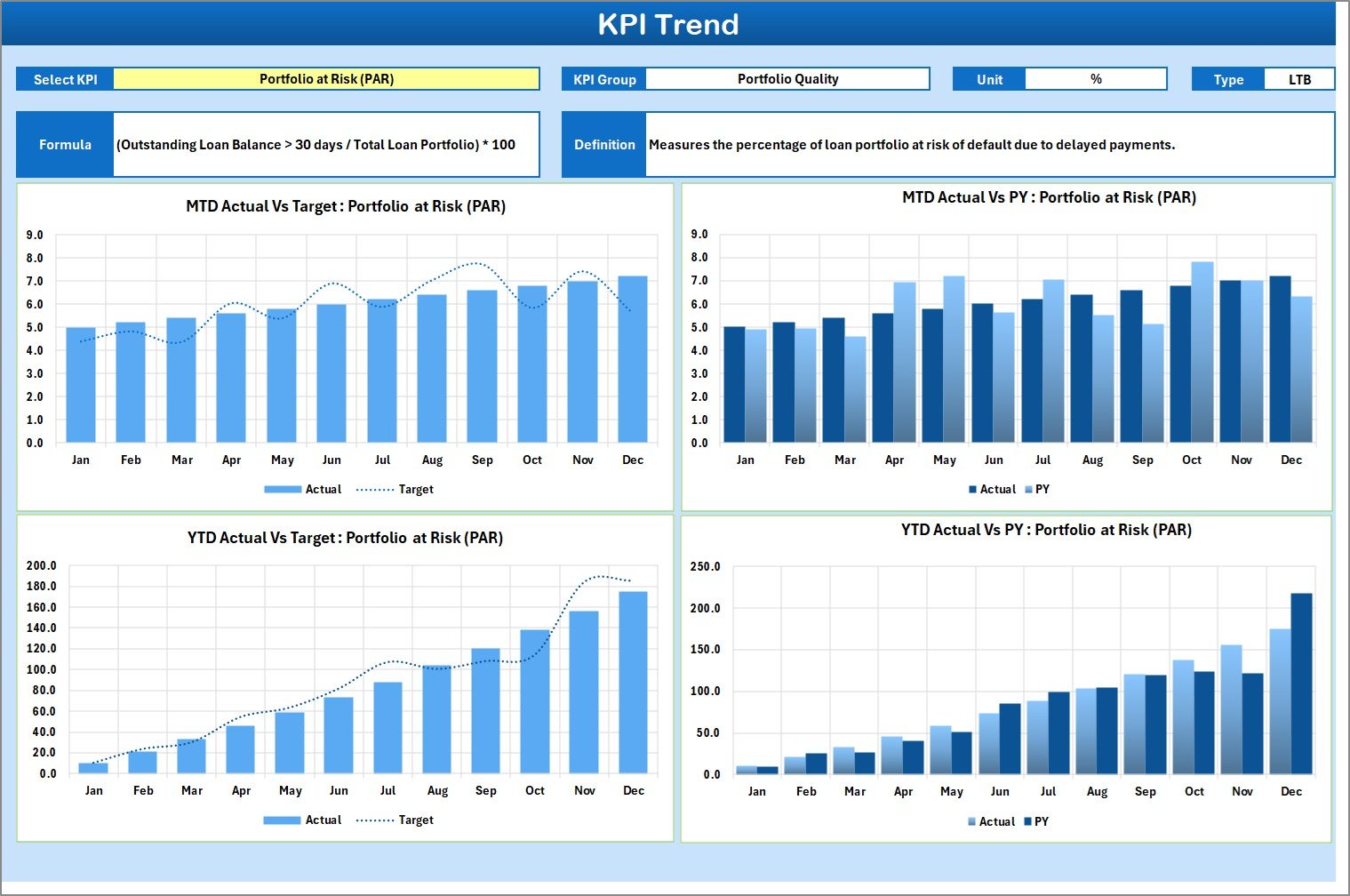Click the KPI Trend title banner
The image size is (1350, 896).
671,24
